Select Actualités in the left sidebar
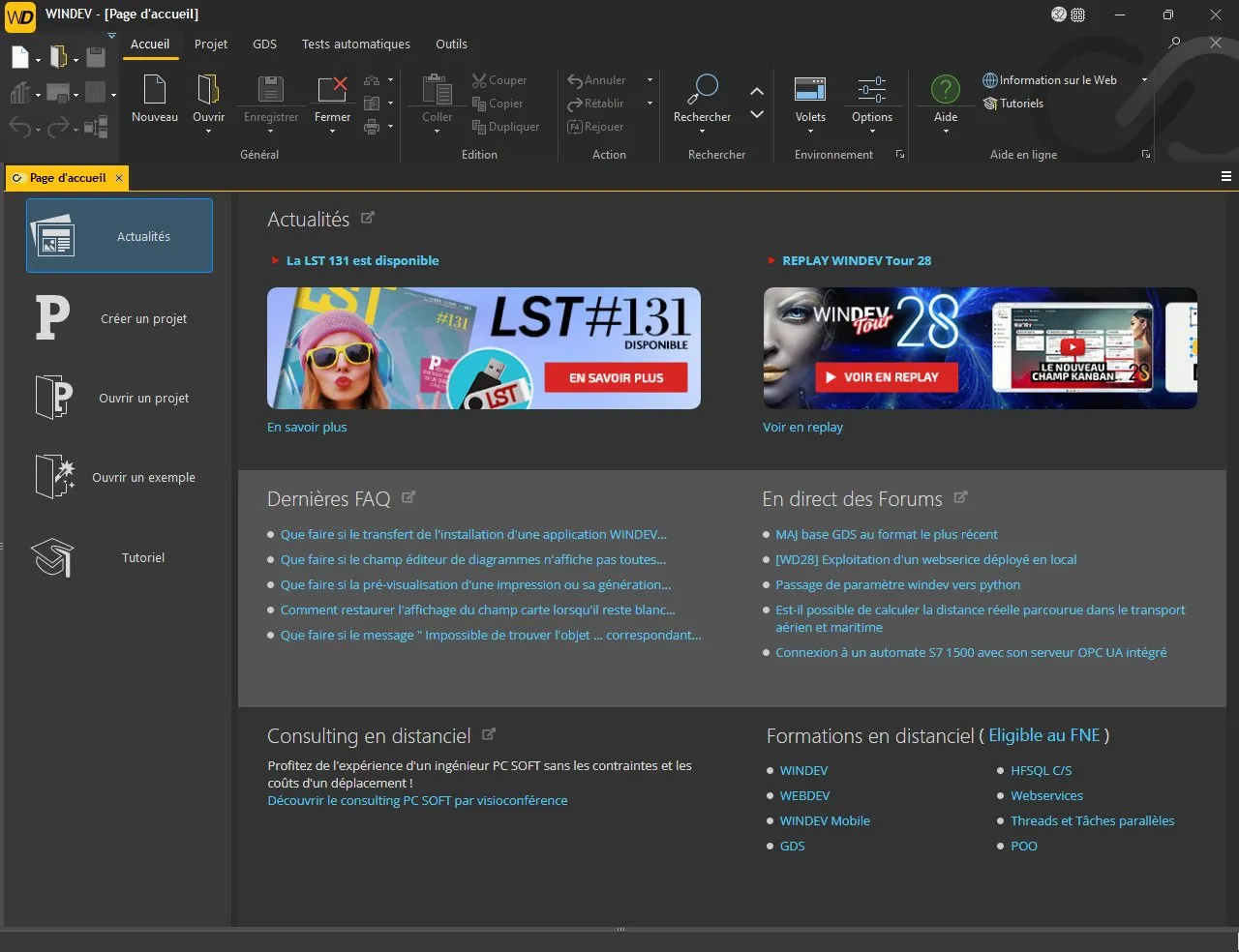 119,235
